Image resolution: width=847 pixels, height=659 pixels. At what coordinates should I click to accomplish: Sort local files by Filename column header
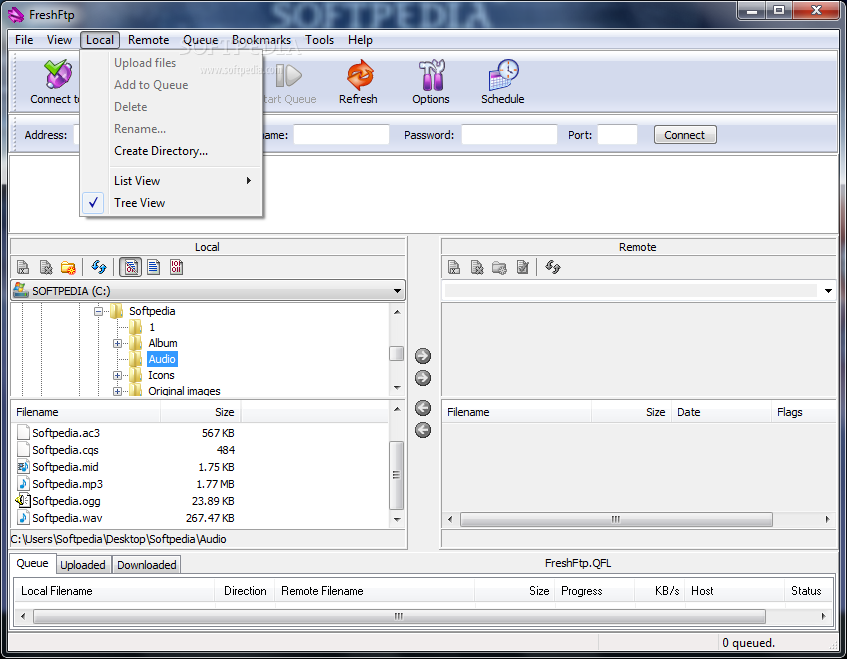point(86,412)
